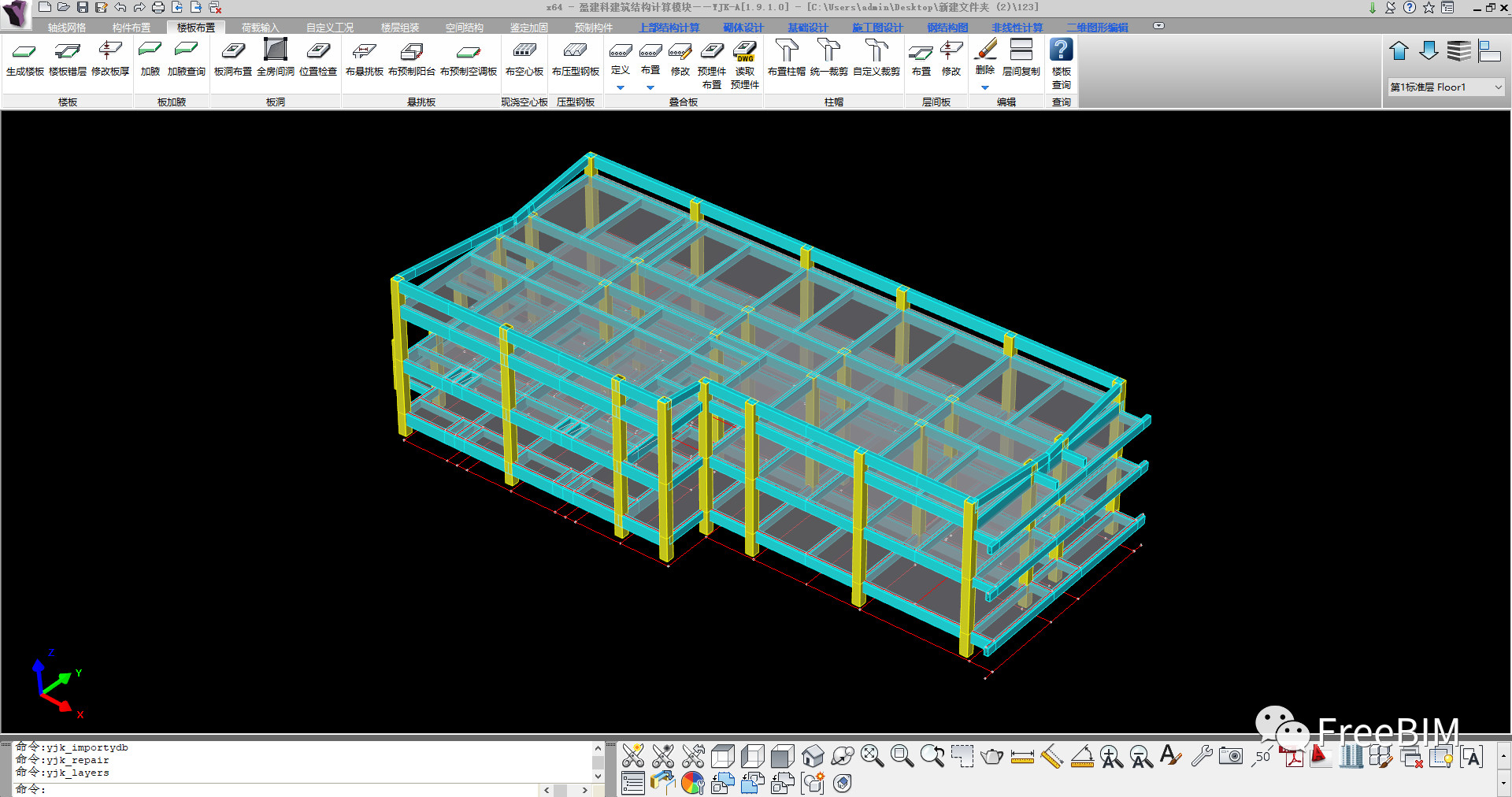Open the color wheel settings icon

point(692,783)
